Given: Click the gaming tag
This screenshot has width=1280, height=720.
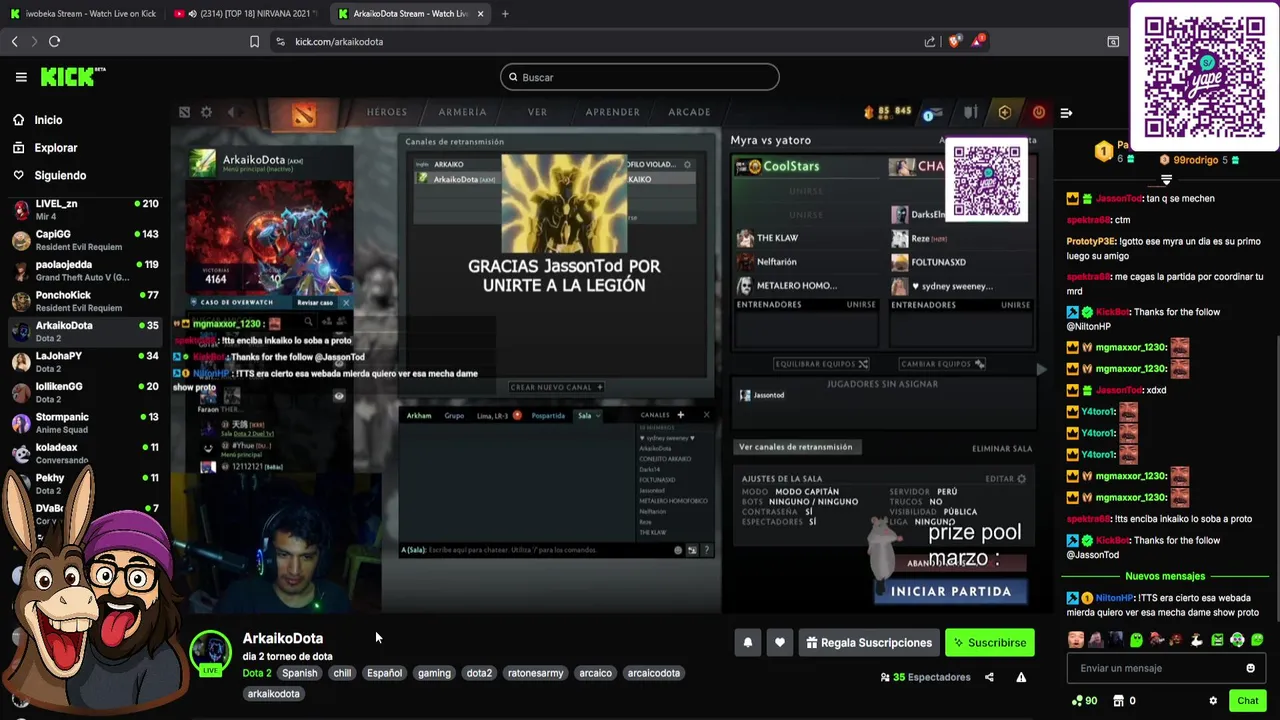Looking at the screenshot, I should click(x=434, y=673).
